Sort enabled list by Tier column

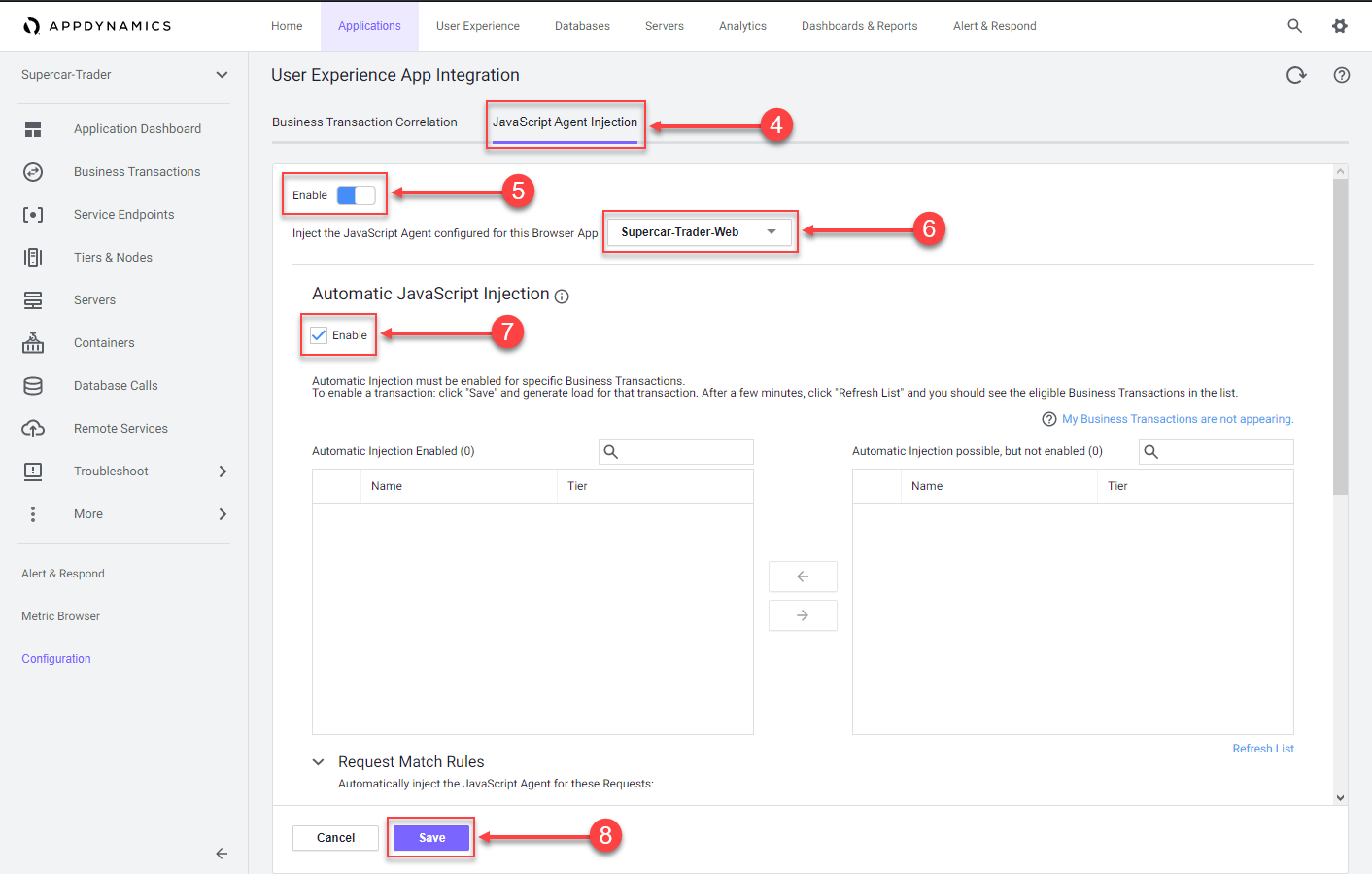(x=655, y=486)
